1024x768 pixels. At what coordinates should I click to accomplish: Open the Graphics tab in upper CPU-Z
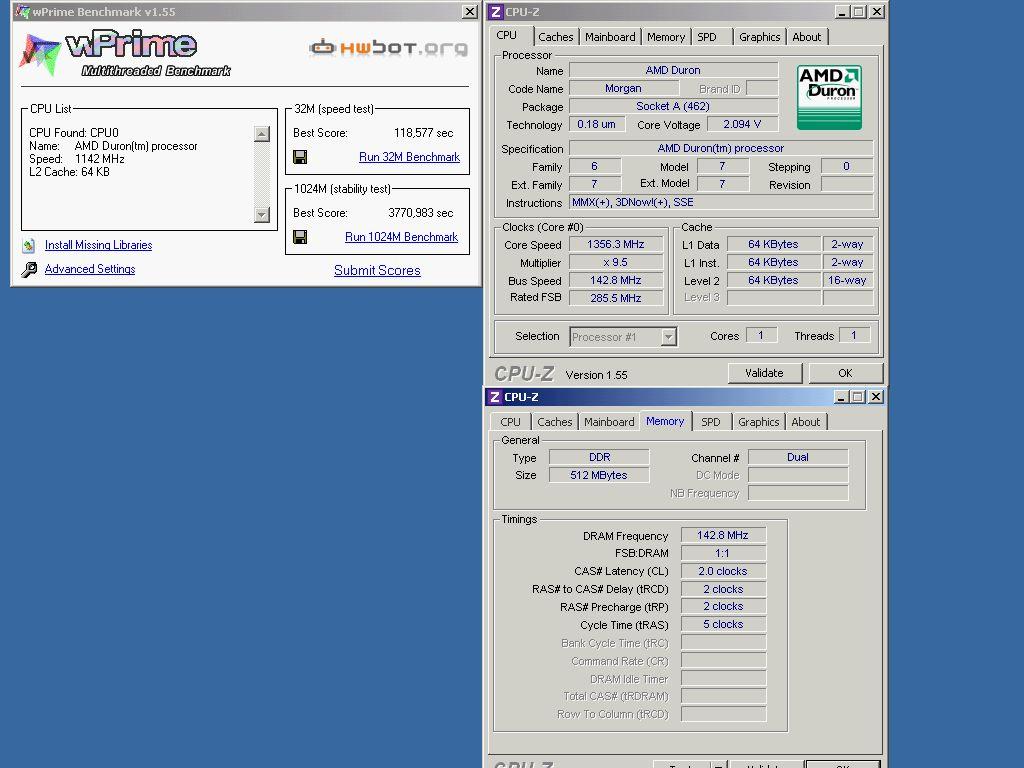760,37
